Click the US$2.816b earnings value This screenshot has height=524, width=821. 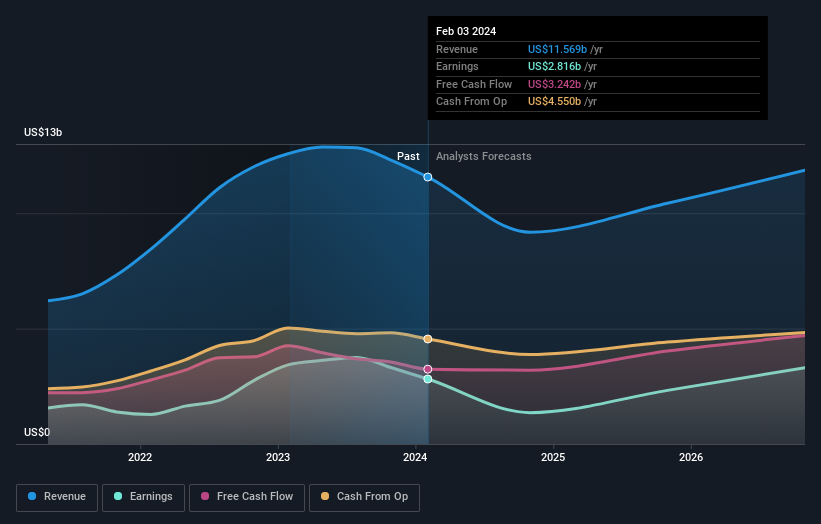(554, 66)
